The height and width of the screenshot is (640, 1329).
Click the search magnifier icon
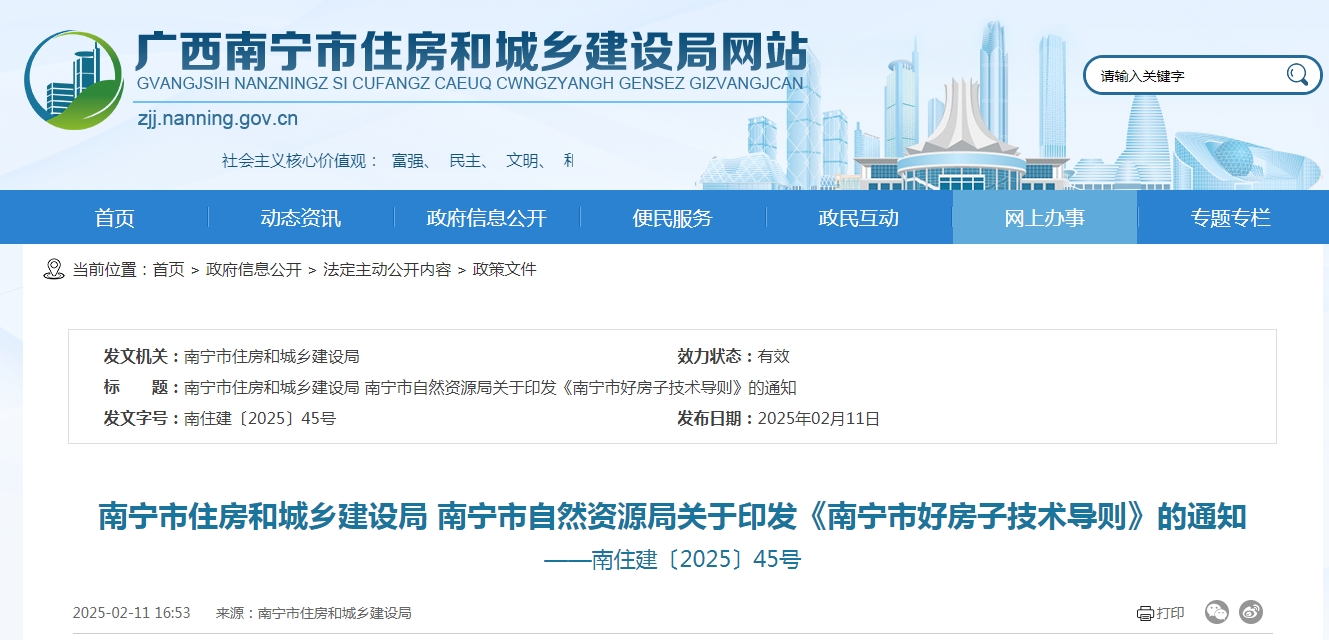(x=1297, y=74)
